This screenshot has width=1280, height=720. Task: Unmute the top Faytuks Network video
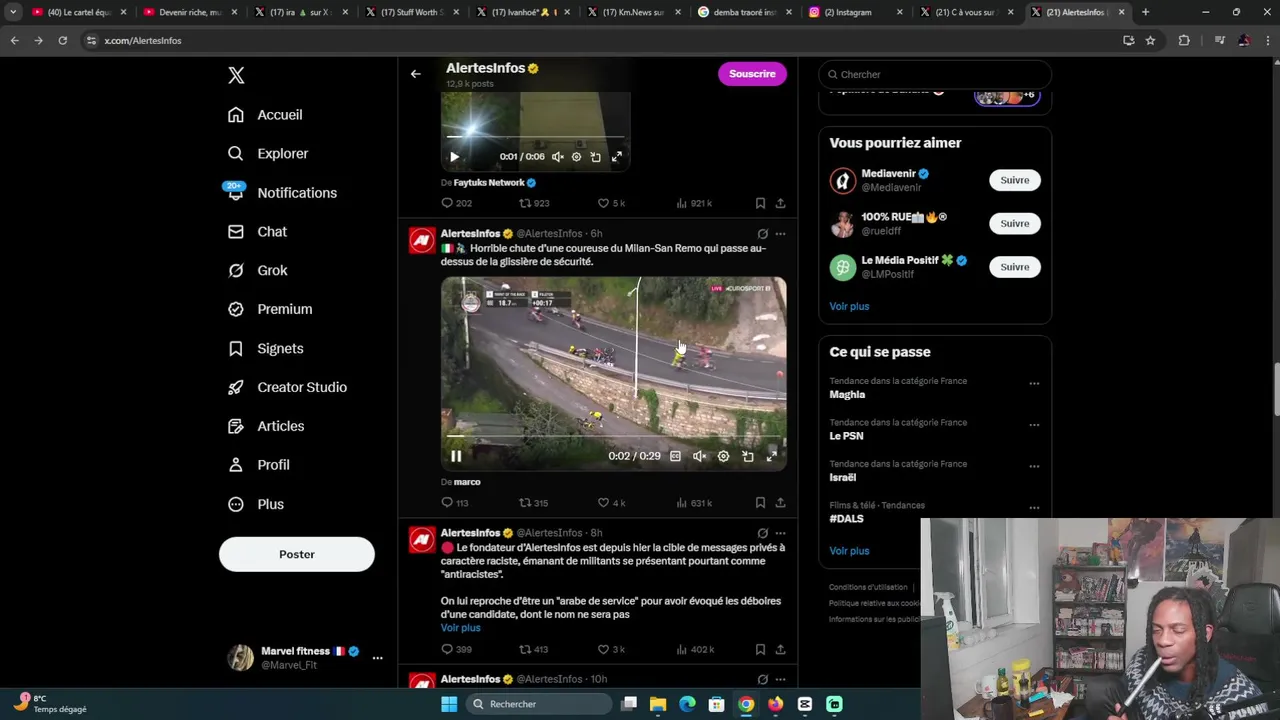[x=557, y=157]
